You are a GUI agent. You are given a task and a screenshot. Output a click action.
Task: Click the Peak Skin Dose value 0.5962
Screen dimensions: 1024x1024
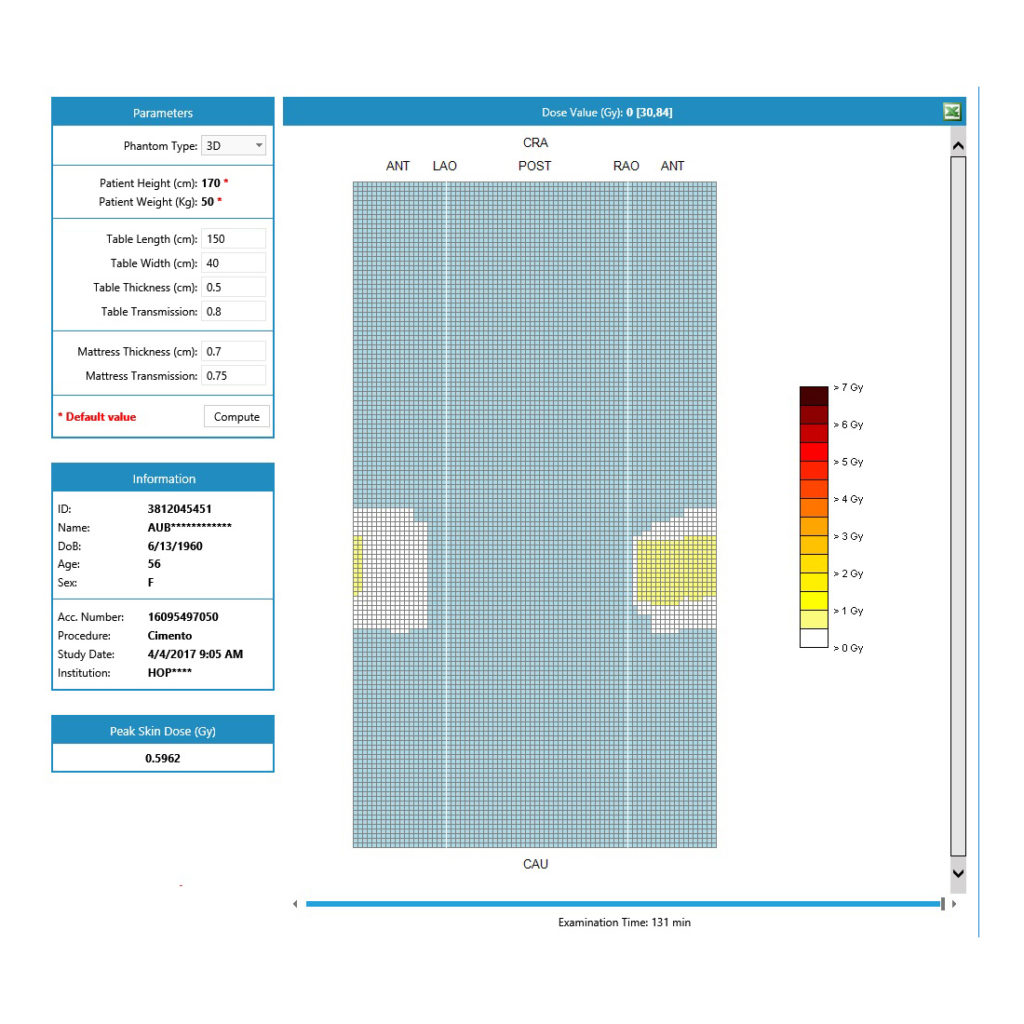[163, 758]
